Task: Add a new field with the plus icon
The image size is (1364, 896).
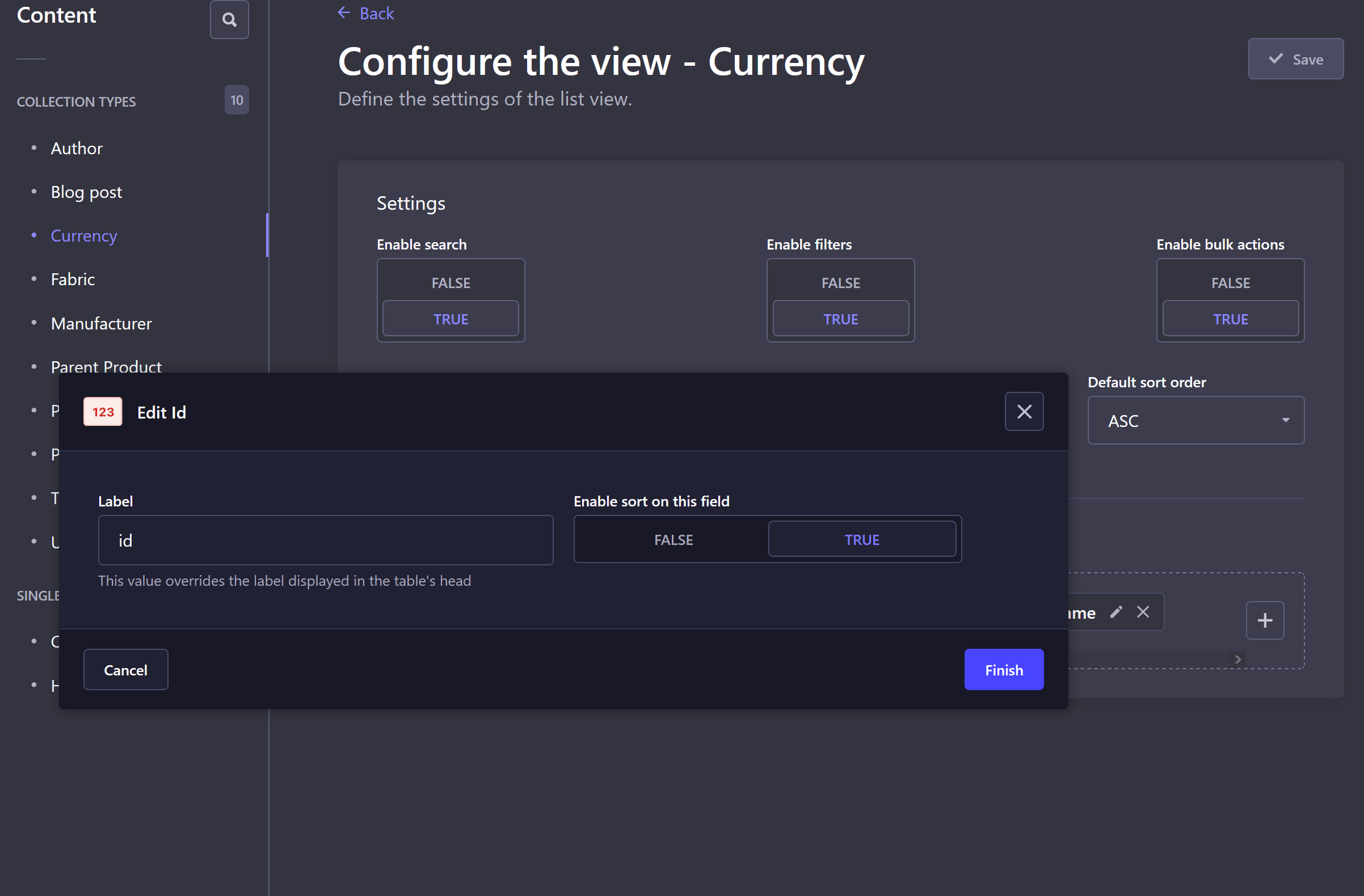Action: click(x=1265, y=620)
